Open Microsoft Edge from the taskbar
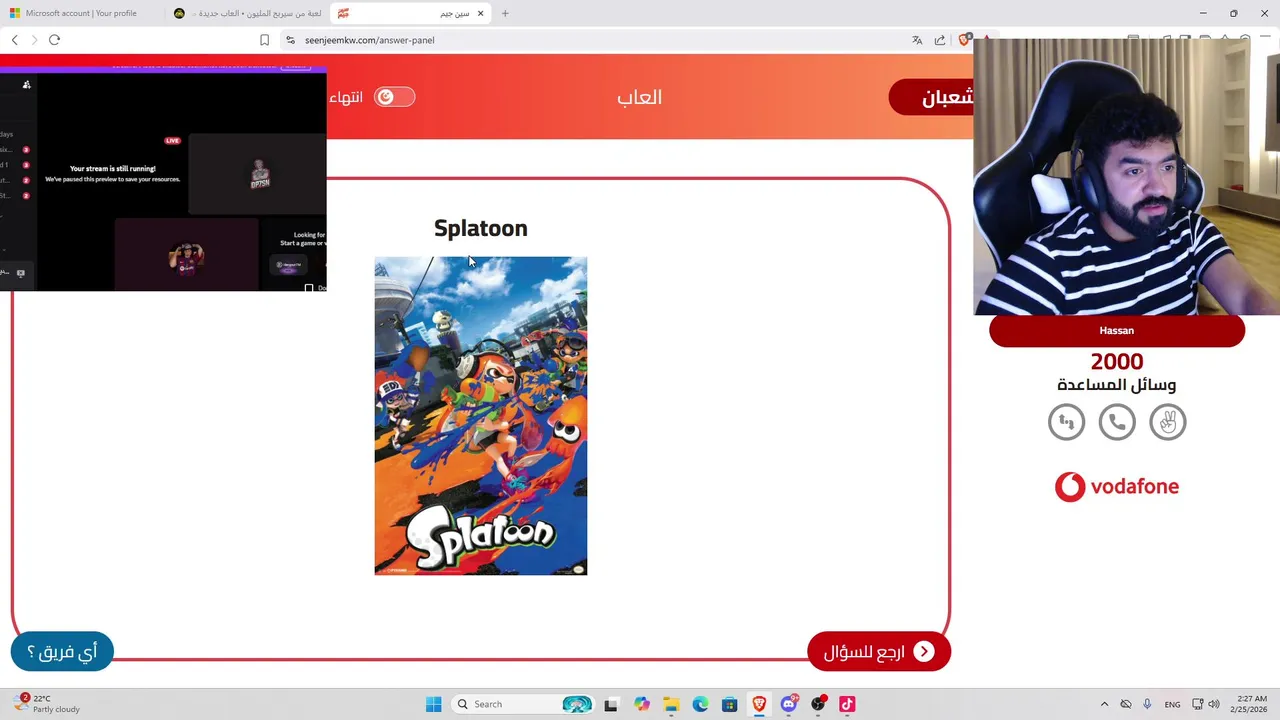Viewport: 1280px width, 720px height. pos(700,704)
